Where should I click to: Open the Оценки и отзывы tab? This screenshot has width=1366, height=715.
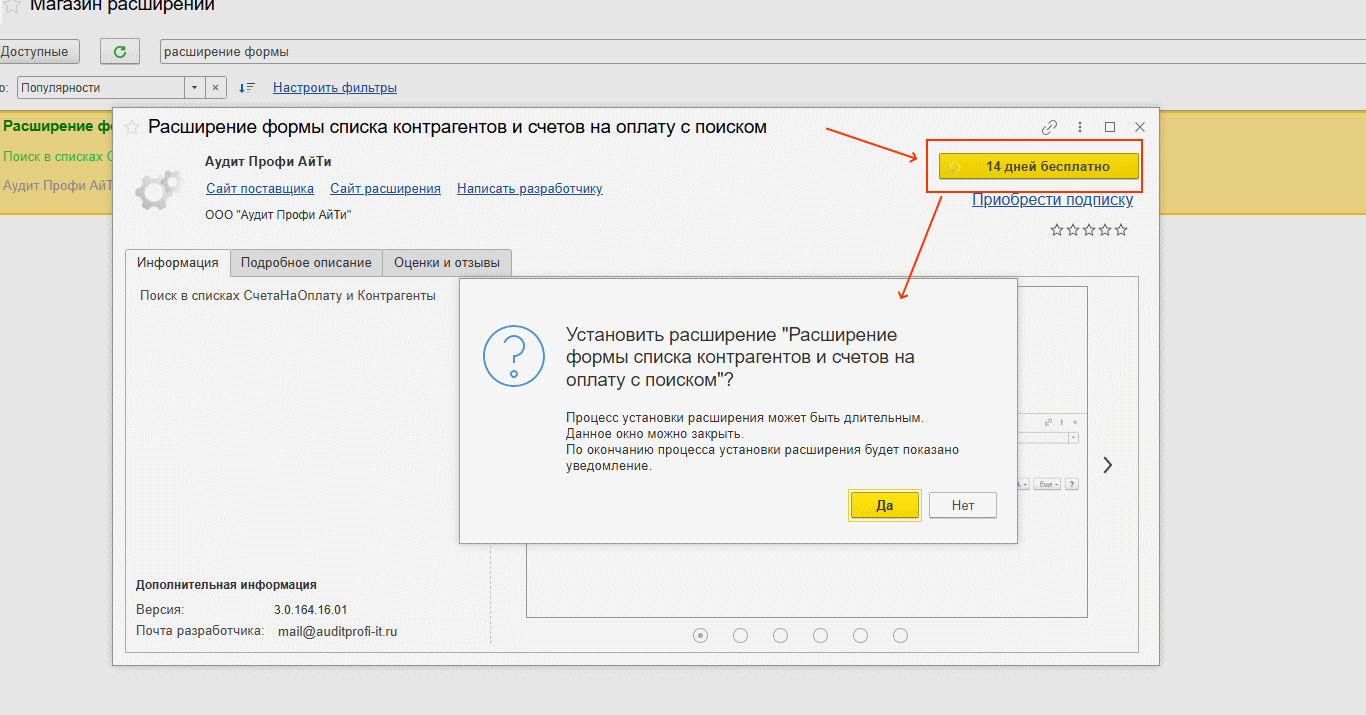click(x=447, y=263)
